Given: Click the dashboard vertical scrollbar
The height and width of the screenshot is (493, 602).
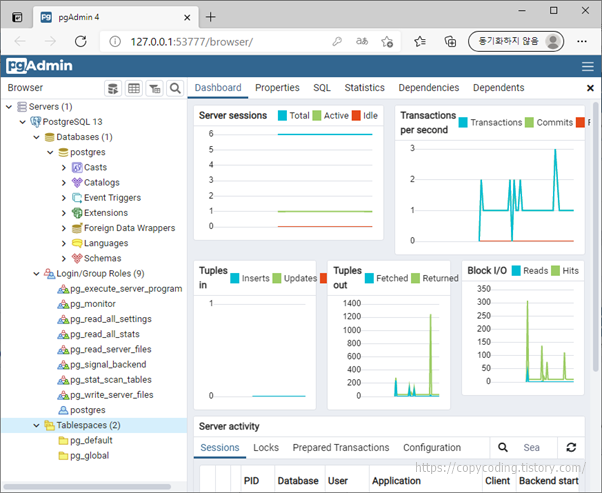Looking at the screenshot, I should [x=596, y=236].
